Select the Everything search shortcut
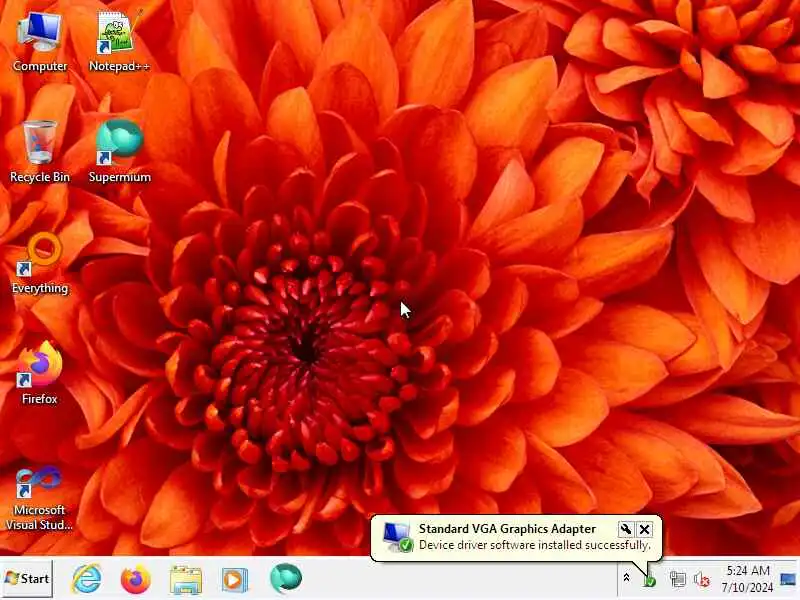This screenshot has width=800, height=600. tap(40, 263)
